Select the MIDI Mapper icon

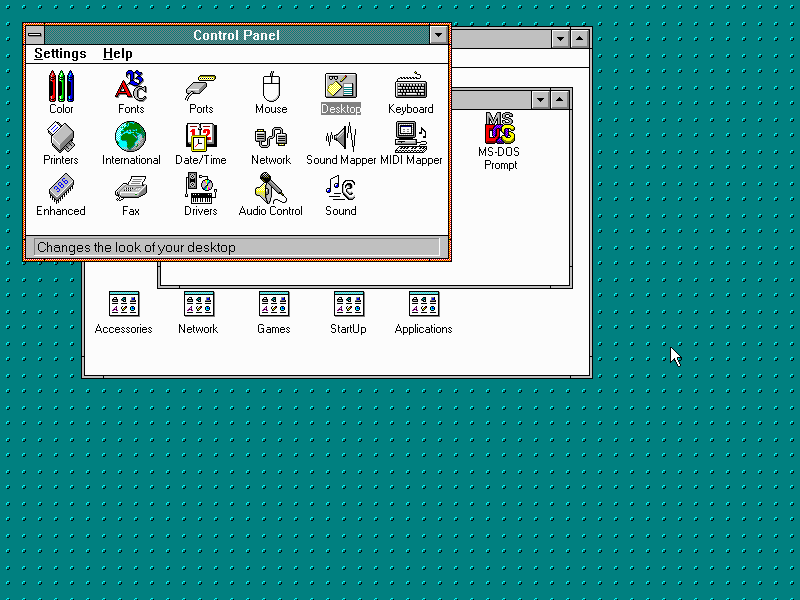411,137
